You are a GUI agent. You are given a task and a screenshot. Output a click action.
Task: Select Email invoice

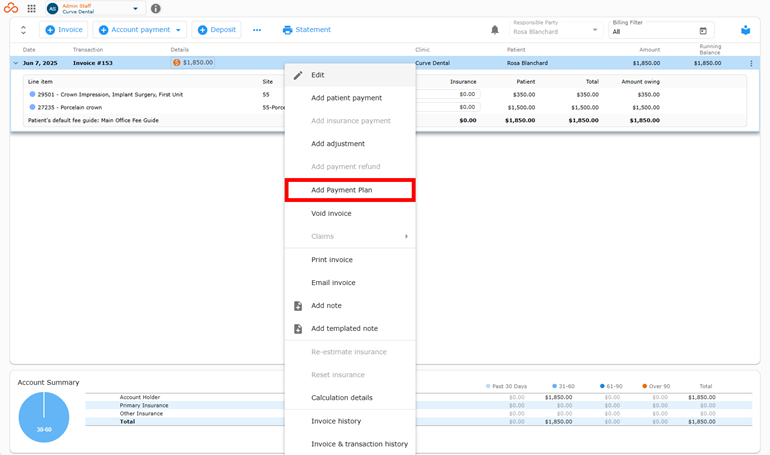(350, 283)
